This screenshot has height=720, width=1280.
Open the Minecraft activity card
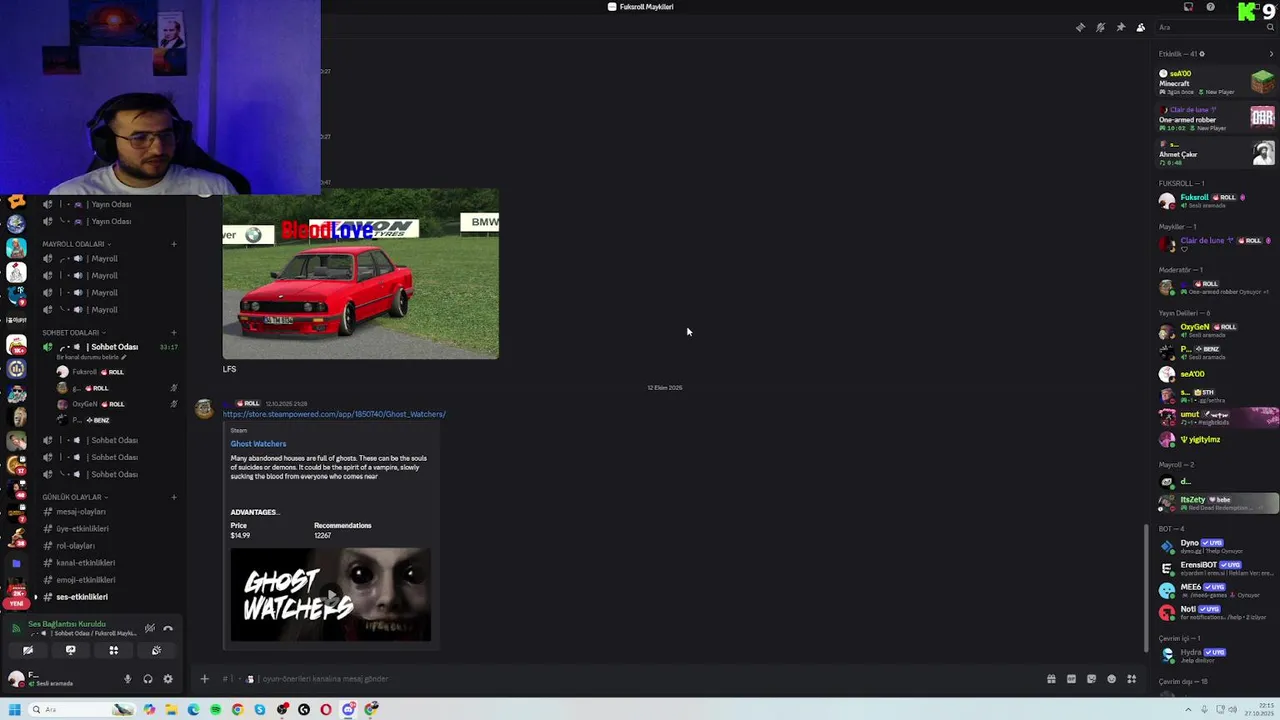click(1216, 82)
